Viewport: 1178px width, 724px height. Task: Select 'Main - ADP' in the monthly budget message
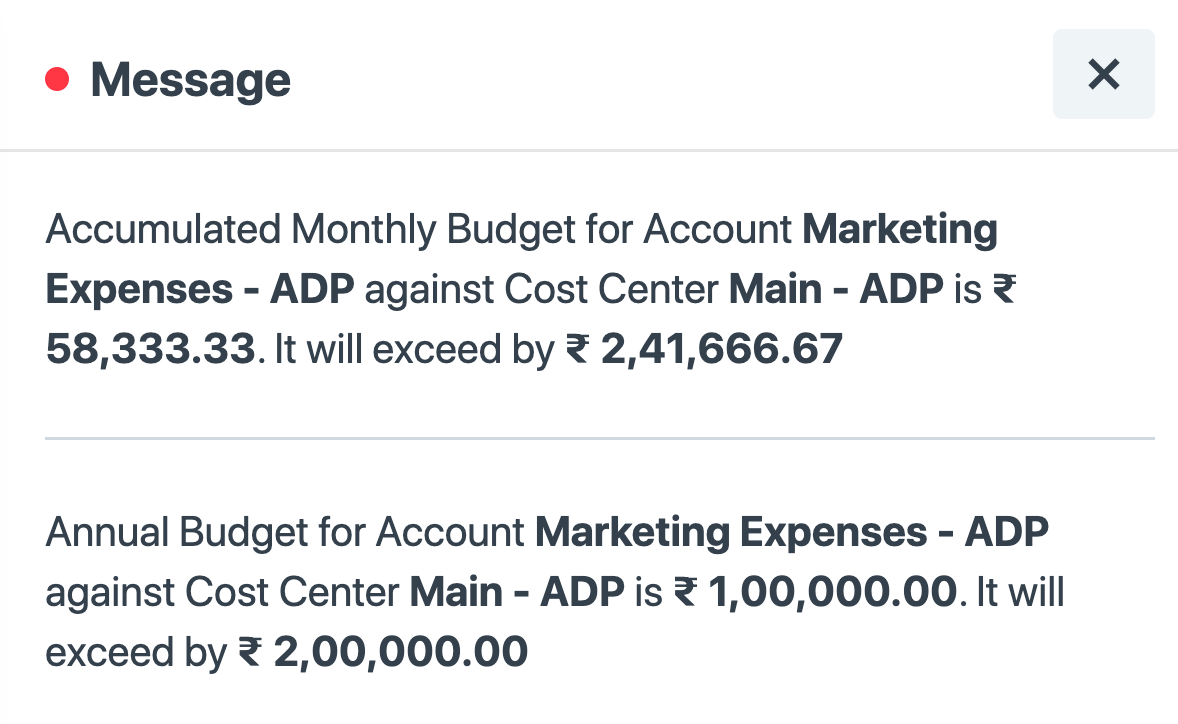[x=836, y=290]
